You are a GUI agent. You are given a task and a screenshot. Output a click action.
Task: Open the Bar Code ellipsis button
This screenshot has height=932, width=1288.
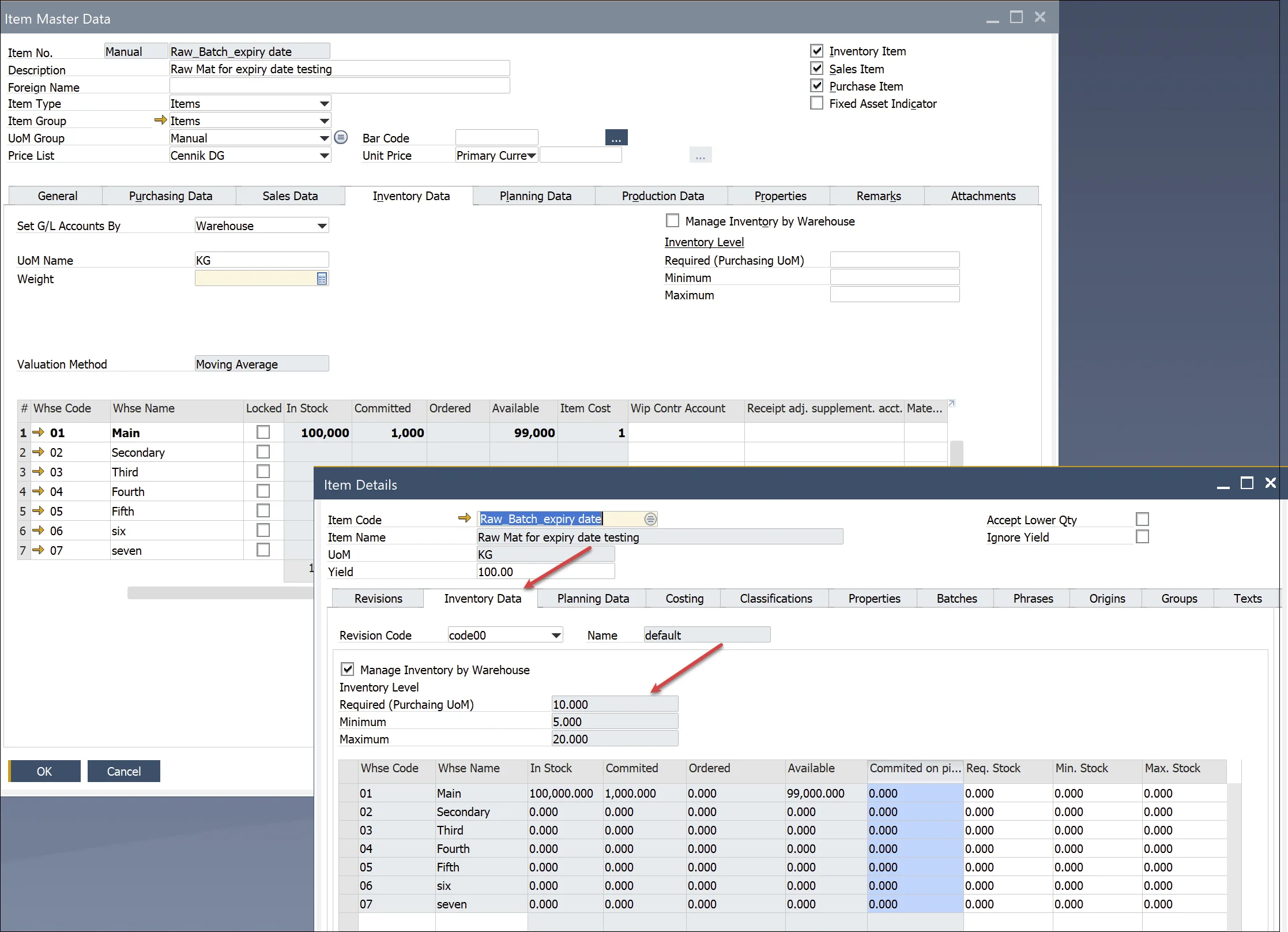click(x=616, y=138)
